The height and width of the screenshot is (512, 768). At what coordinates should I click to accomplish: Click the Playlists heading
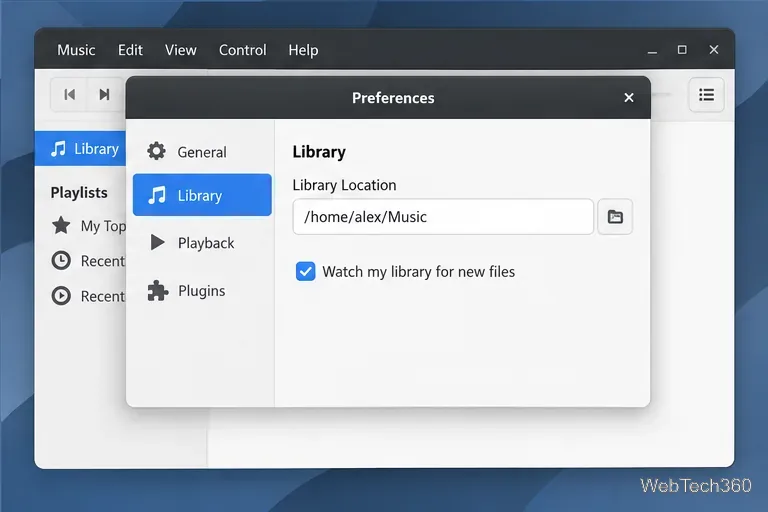click(79, 193)
